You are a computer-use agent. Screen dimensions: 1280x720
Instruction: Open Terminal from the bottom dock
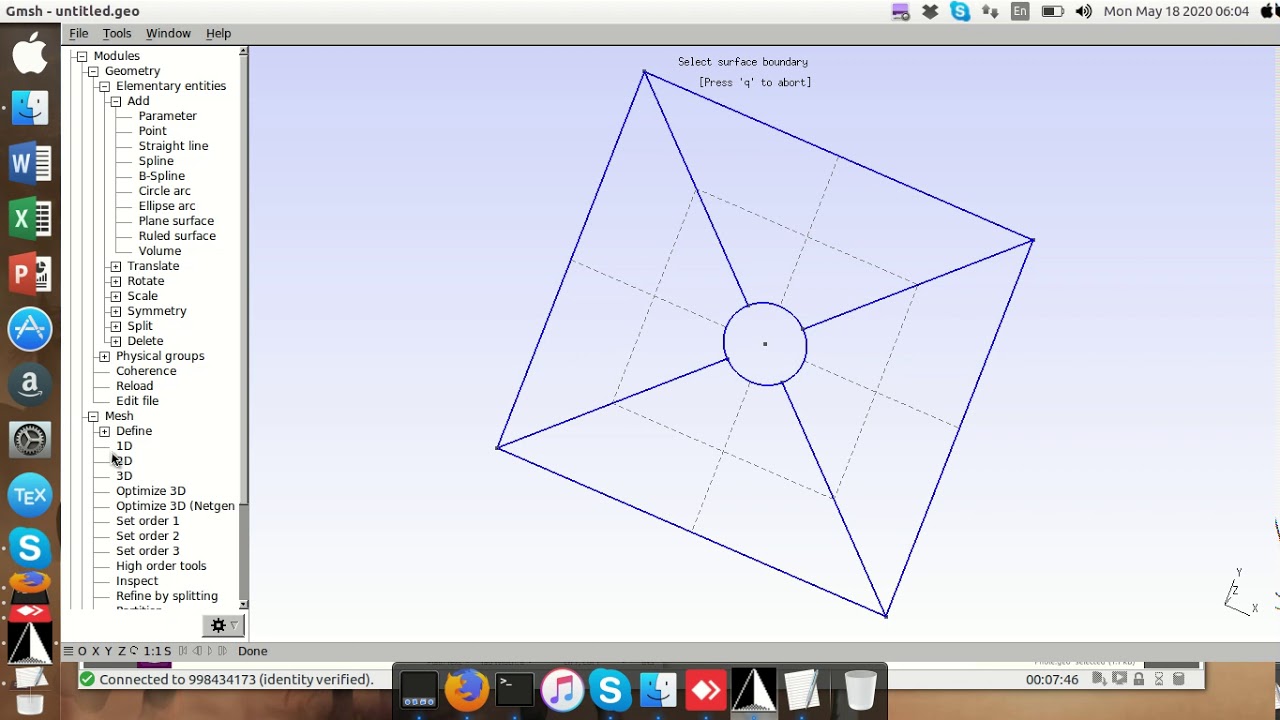pyautogui.click(x=514, y=689)
